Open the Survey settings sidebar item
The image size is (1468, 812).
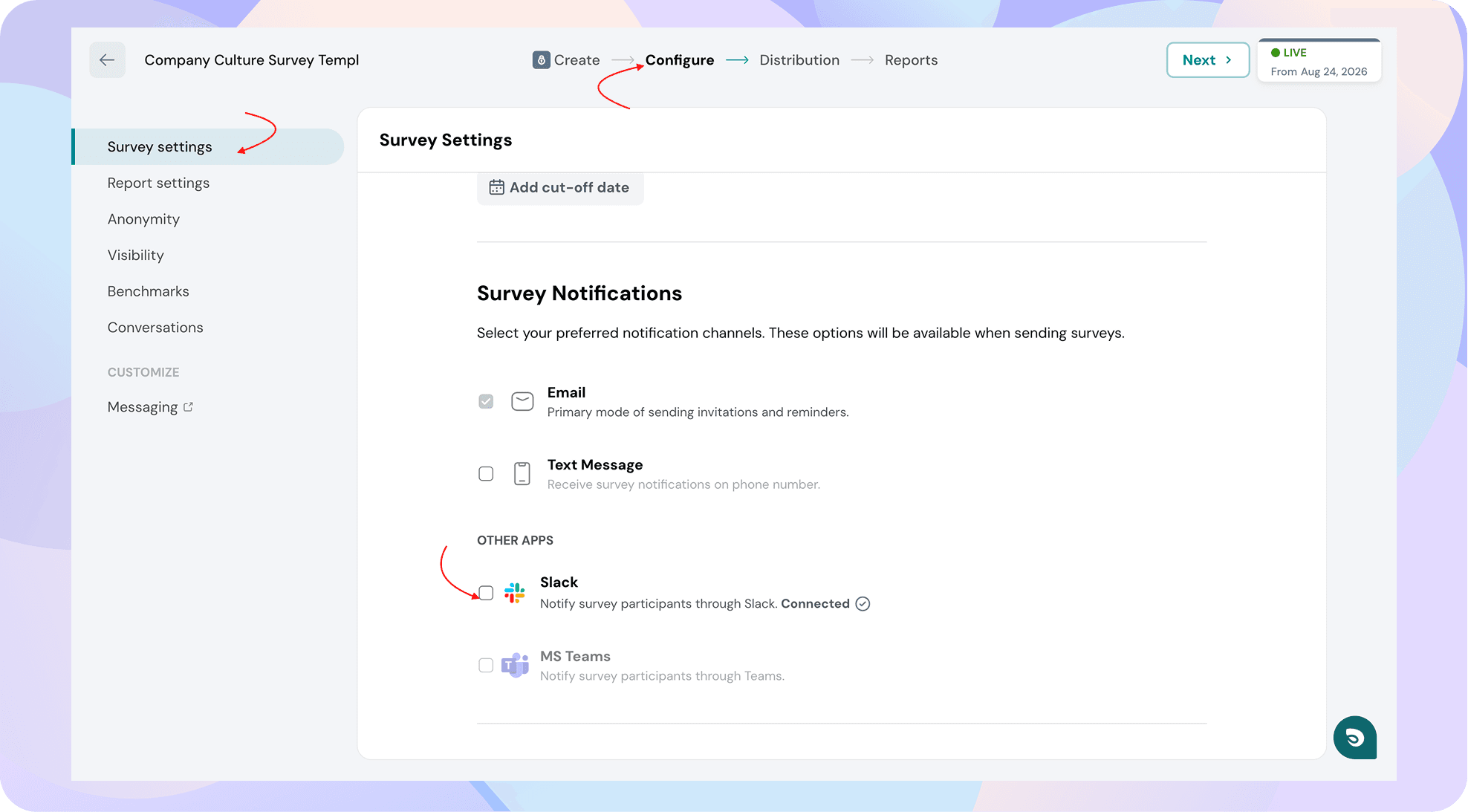(x=208, y=147)
